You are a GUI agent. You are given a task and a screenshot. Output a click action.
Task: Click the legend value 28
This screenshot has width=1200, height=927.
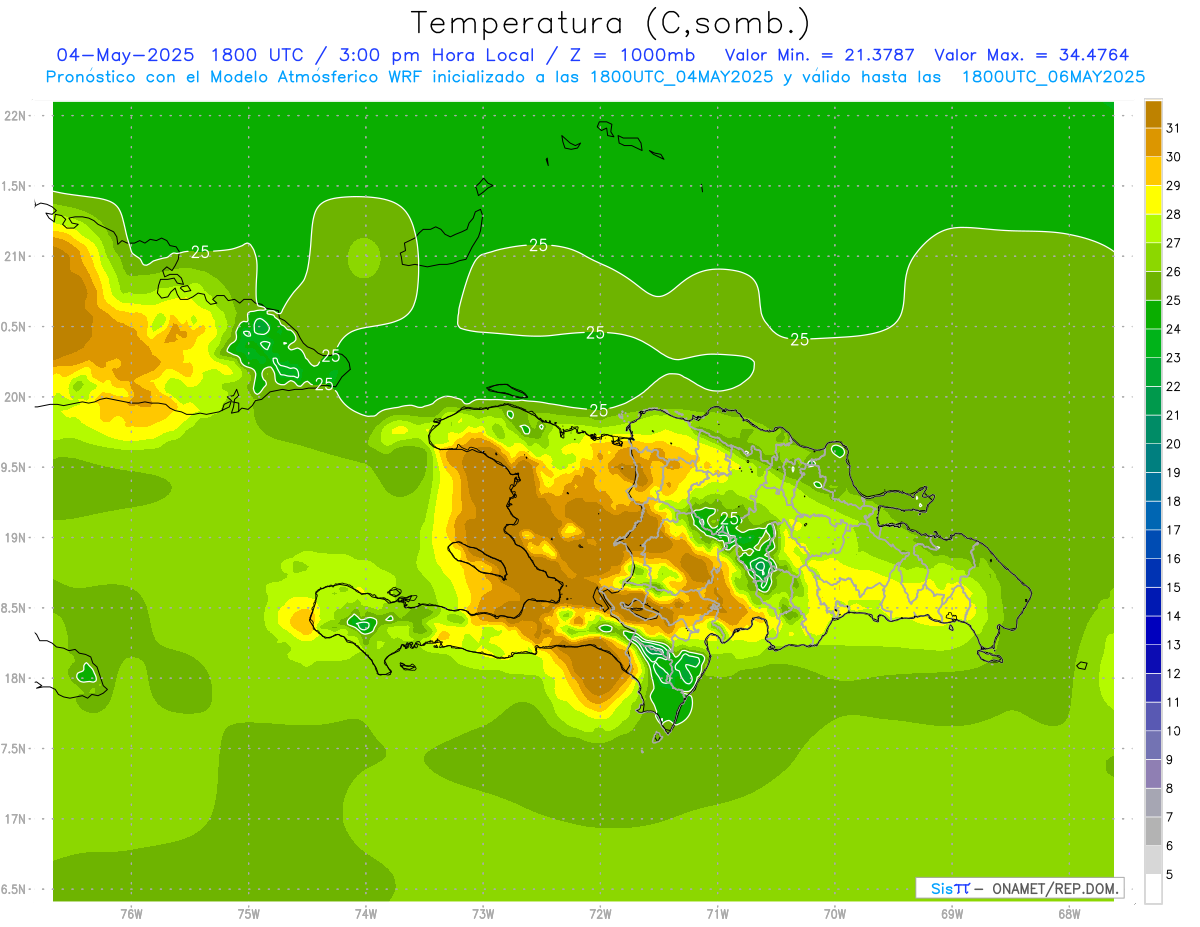(1173, 214)
